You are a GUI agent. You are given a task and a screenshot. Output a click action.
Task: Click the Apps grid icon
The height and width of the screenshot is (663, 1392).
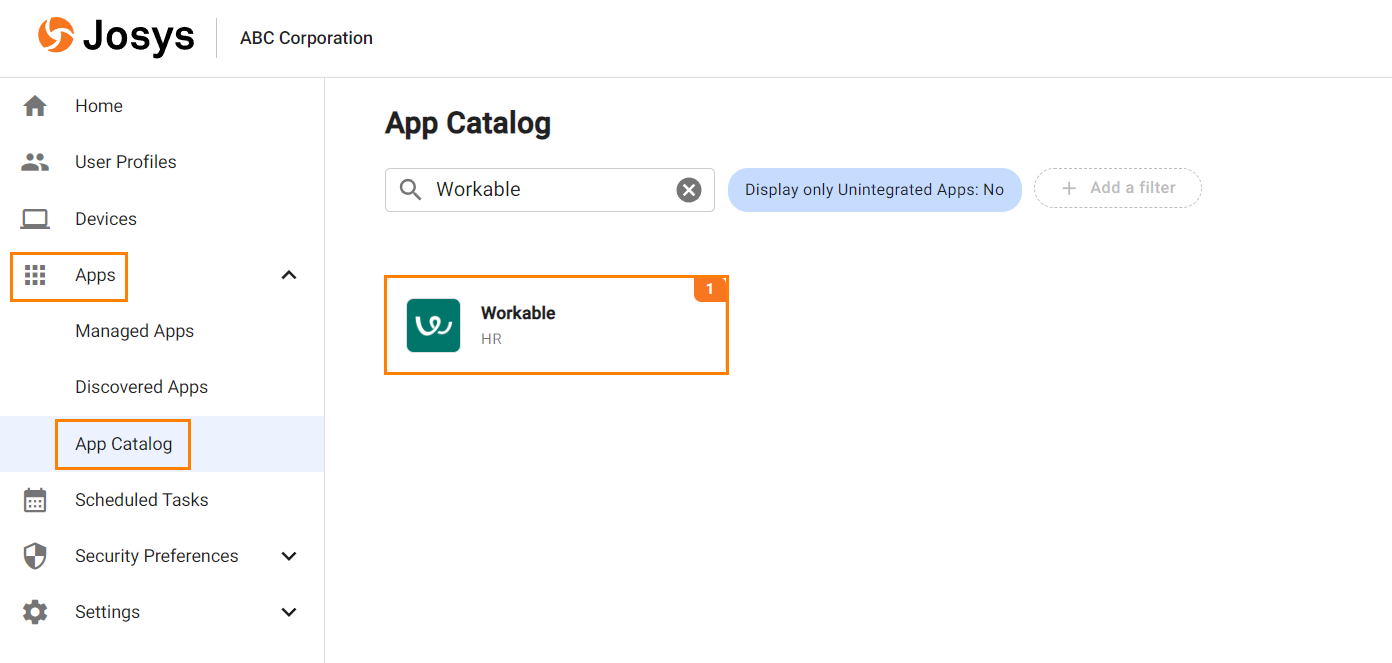pos(35,275)
